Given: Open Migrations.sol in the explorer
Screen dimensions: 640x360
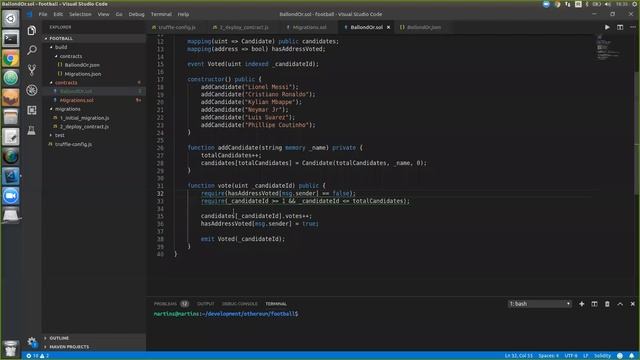Looking at the screenshot, I should click(x=76, y=100).
